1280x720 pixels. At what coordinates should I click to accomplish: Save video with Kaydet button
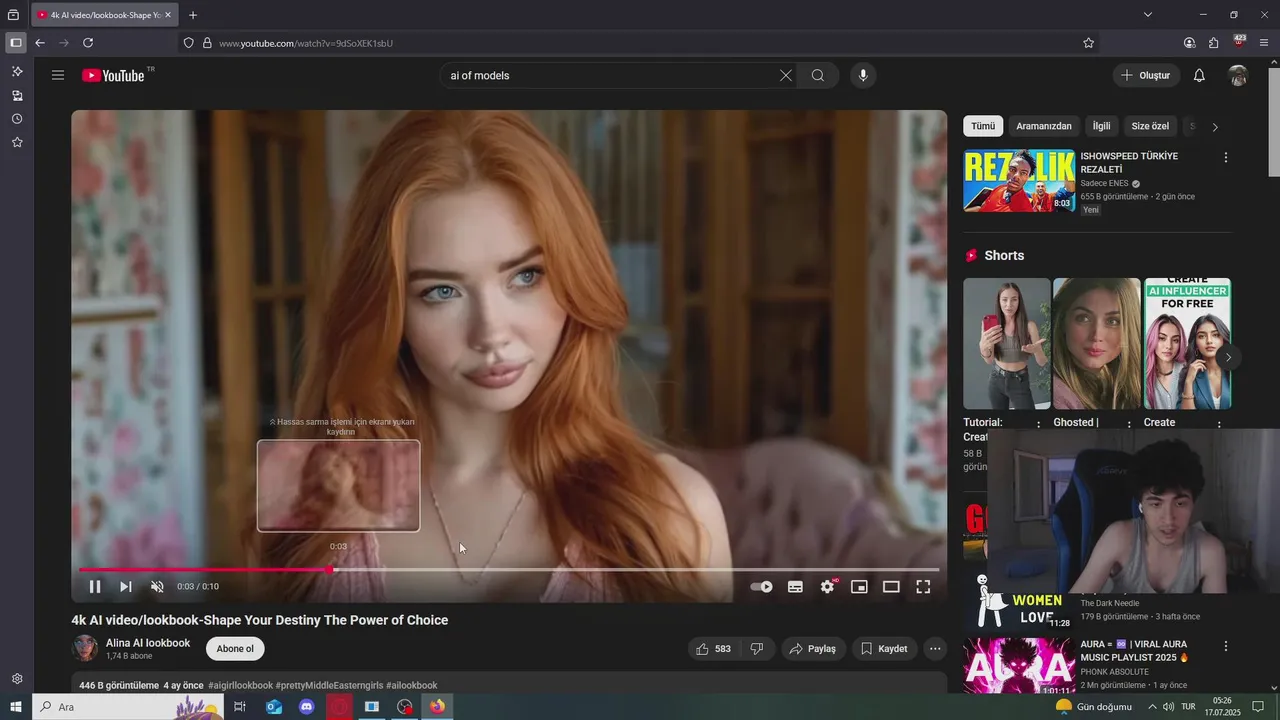(x=884, y=649)
